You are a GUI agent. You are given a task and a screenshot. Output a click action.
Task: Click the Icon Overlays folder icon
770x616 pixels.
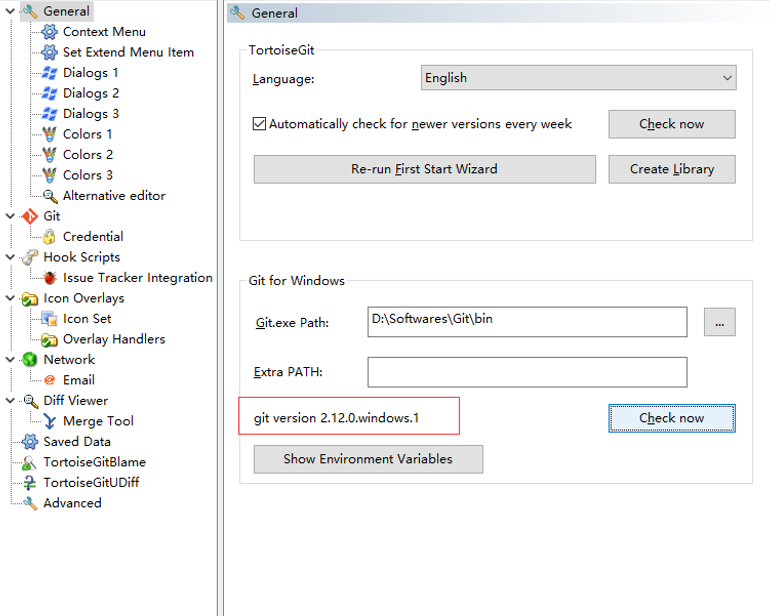pyautogui.click(x=30, y=299)
